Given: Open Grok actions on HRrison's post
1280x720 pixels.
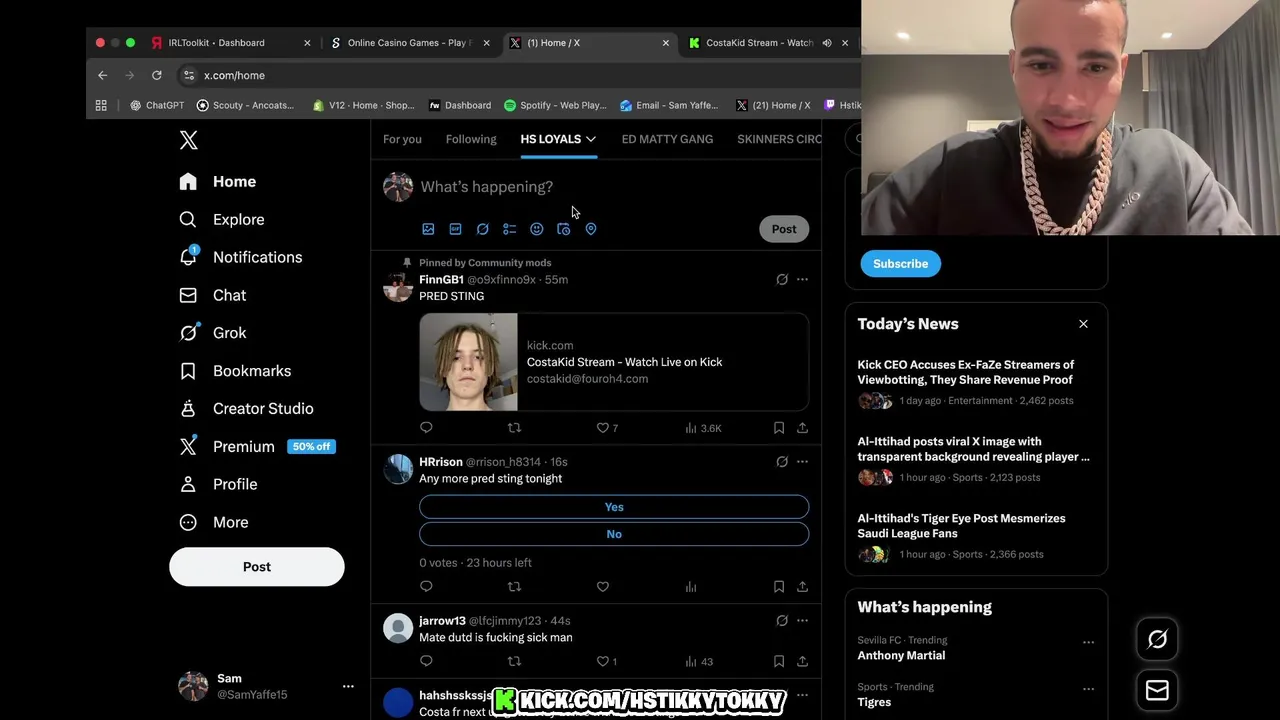Looking at the screenshot, I should coord(782,462).
